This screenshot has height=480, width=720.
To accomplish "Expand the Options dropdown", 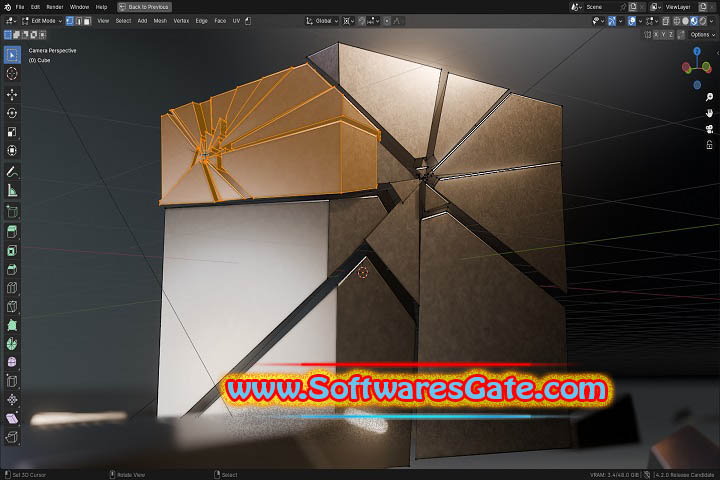I will click(702, 34).
